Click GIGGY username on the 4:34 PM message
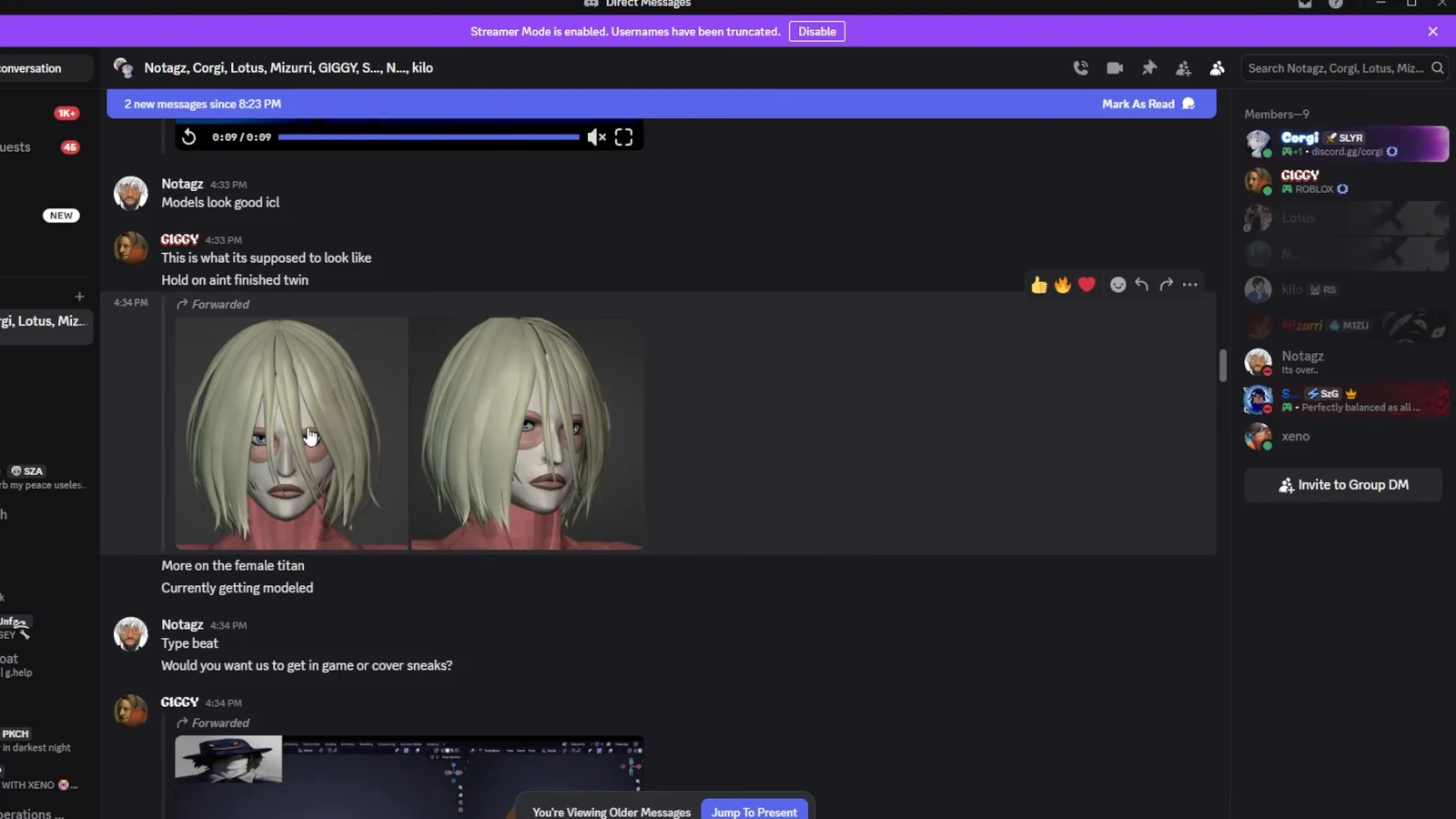Screen dimensions: 1456x819 coord(179,702)
